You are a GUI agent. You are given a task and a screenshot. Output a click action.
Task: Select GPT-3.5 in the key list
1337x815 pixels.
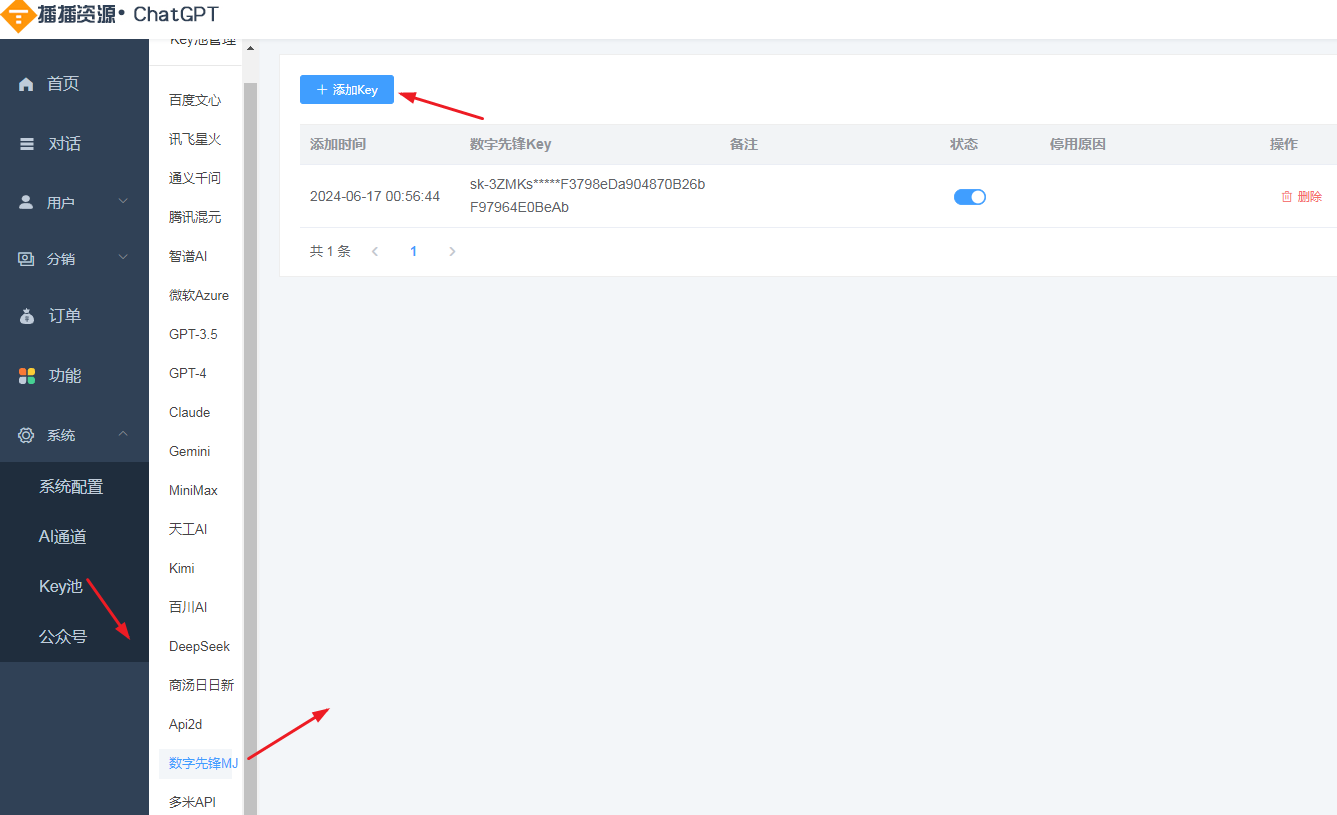click(195, 334)
